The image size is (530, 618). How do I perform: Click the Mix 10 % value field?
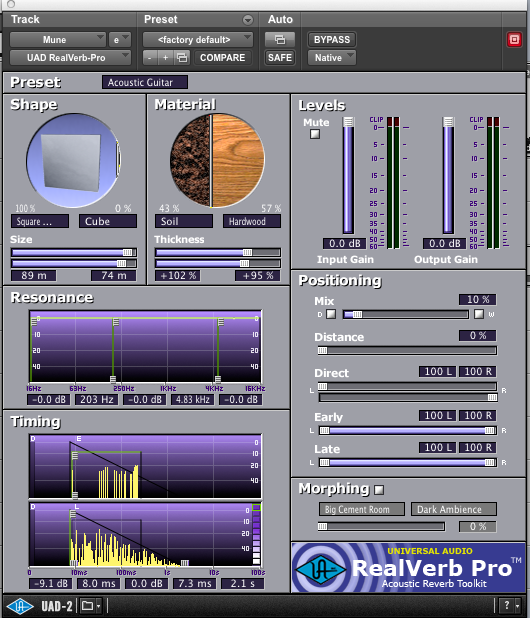click(478, 300)
